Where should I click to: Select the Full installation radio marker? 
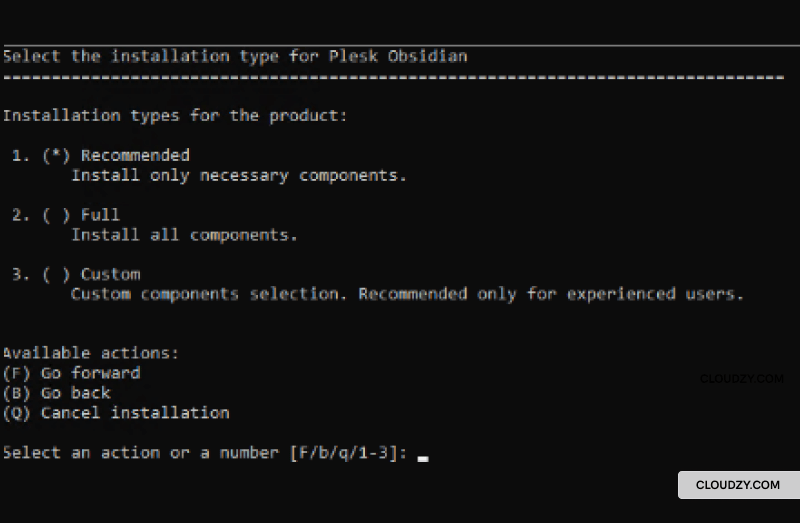(x=56, y=215)
